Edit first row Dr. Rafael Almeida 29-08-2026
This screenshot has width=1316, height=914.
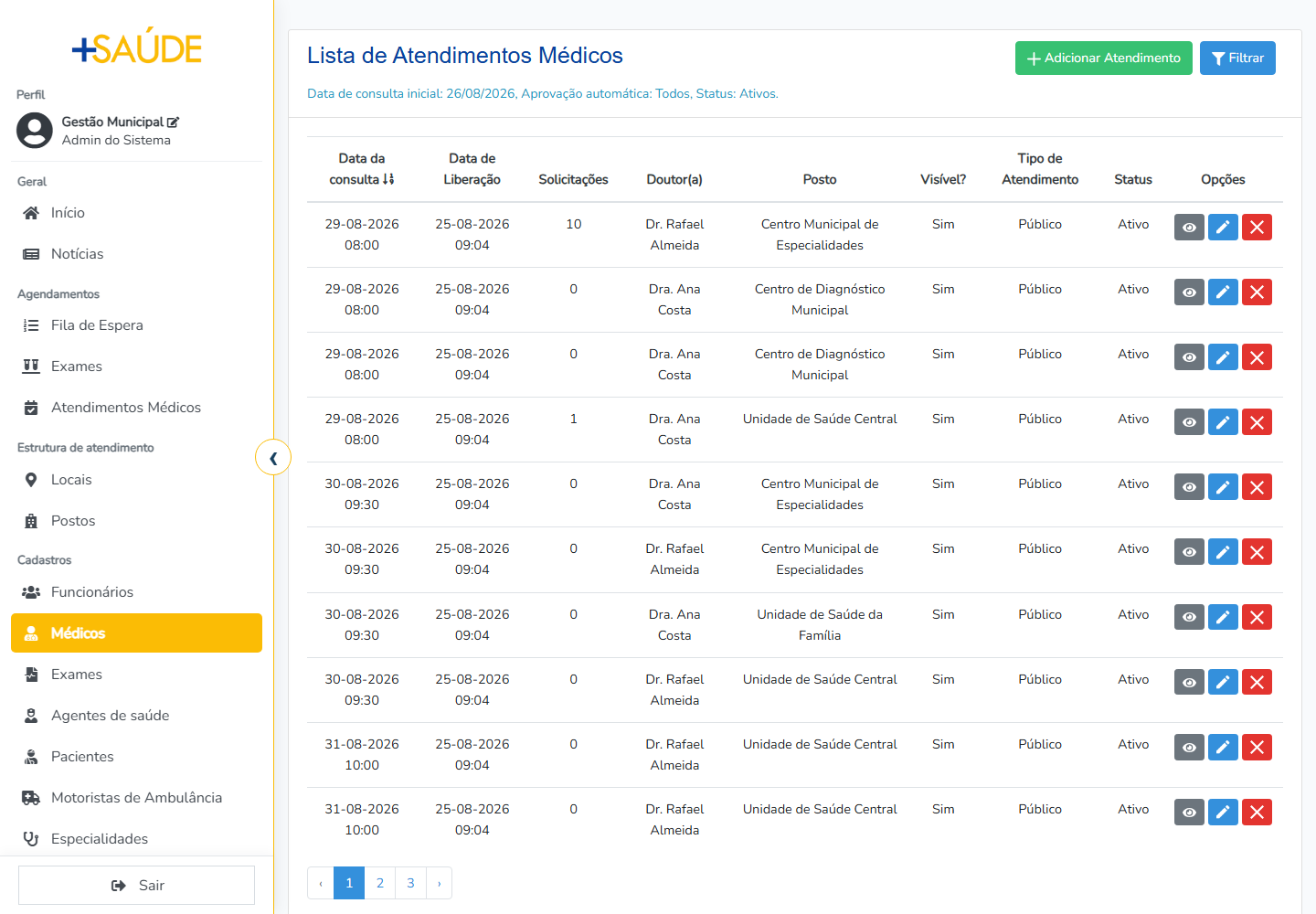click(1223, 228)
